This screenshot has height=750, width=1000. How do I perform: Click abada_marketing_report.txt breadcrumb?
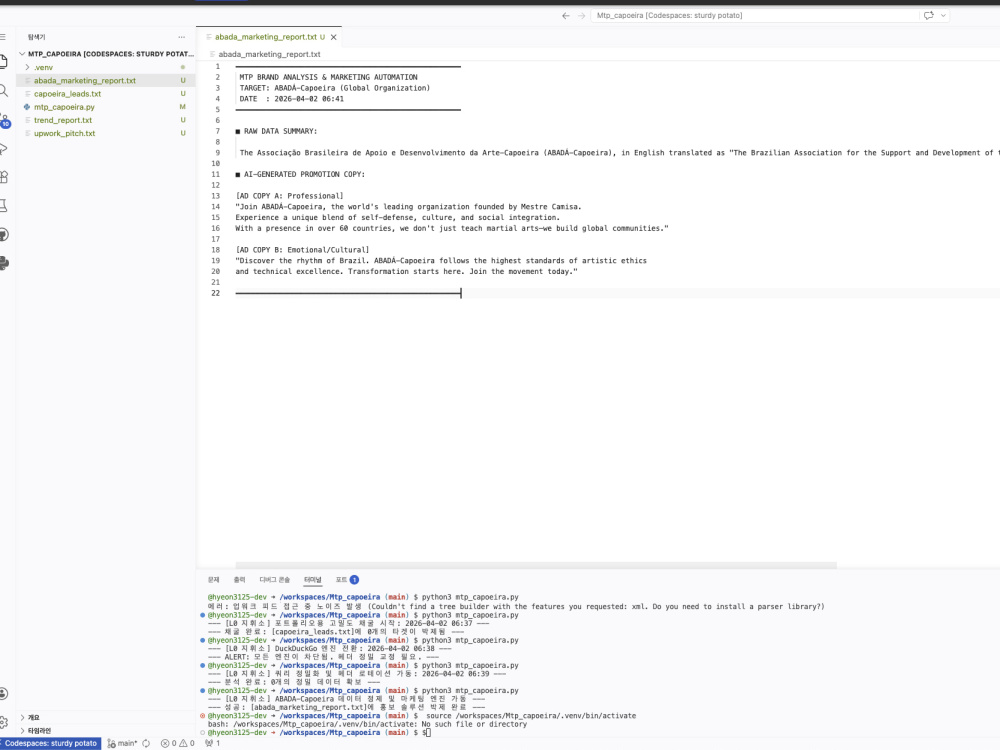(269, 54)
